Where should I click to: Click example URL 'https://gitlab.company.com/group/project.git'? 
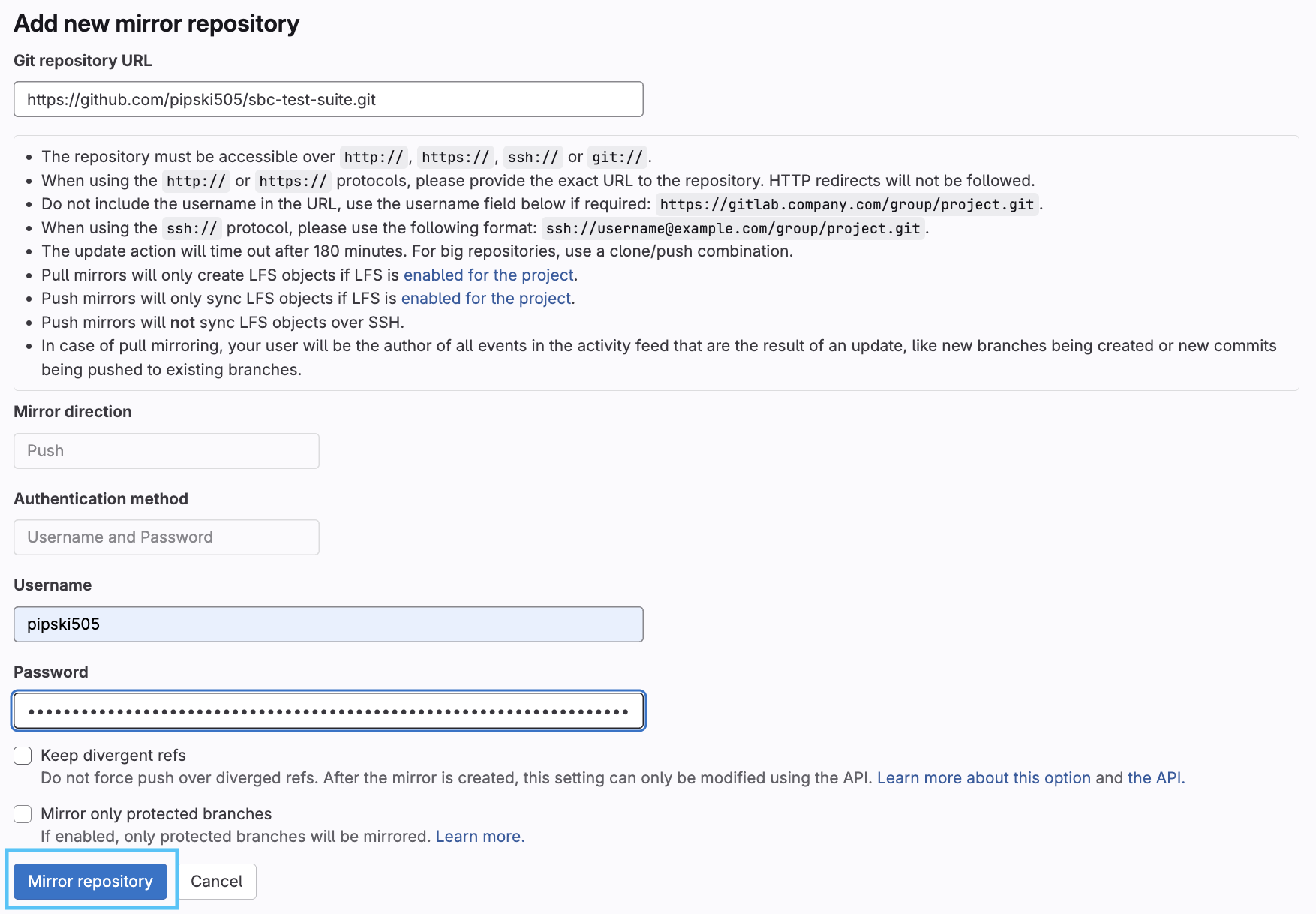pyautogui.click(x=847, y=204)
